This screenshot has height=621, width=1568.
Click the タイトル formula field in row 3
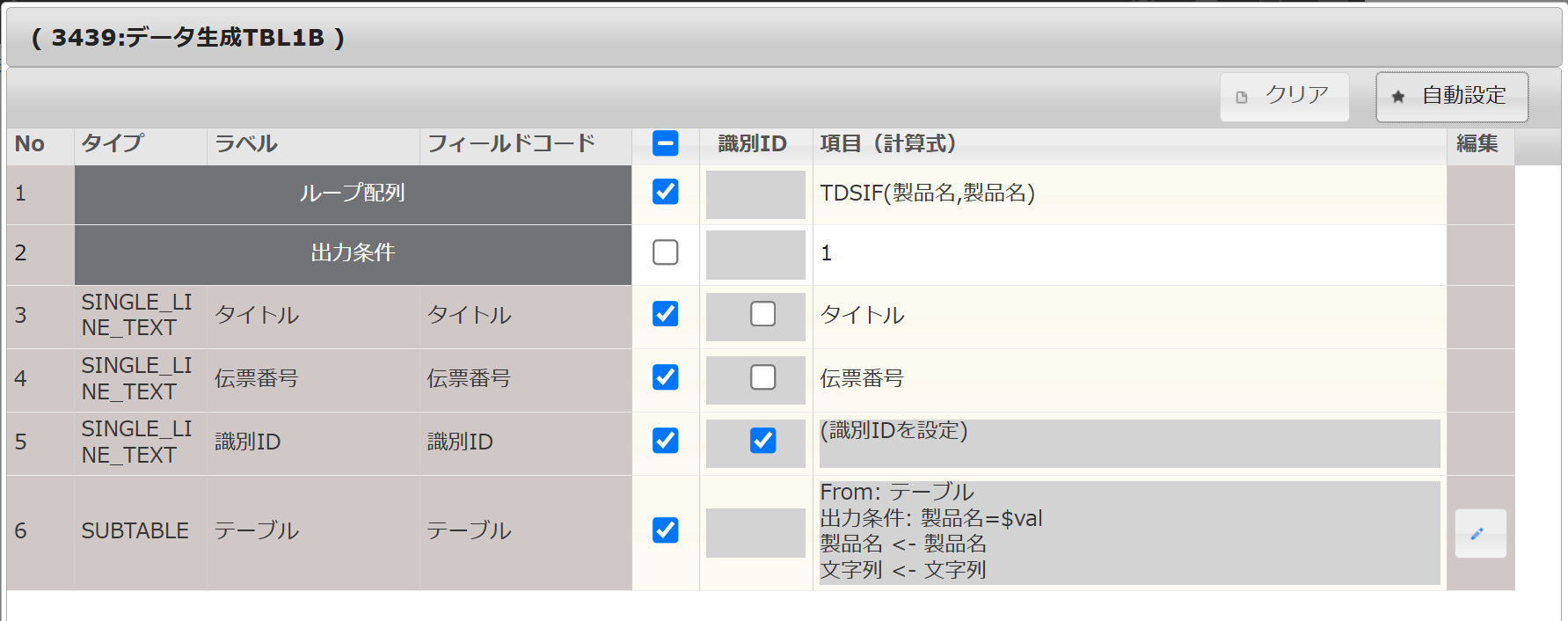(x=1129, y=317)
